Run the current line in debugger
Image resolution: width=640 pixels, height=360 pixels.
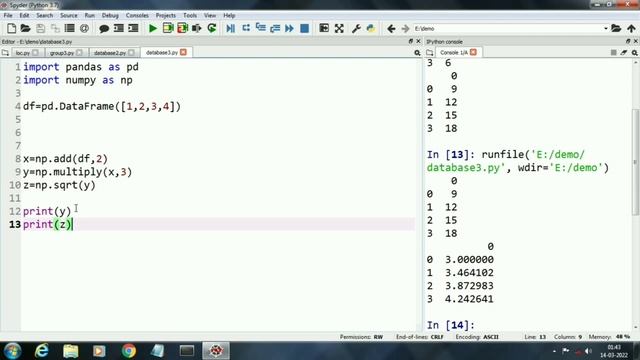(246, 28)
